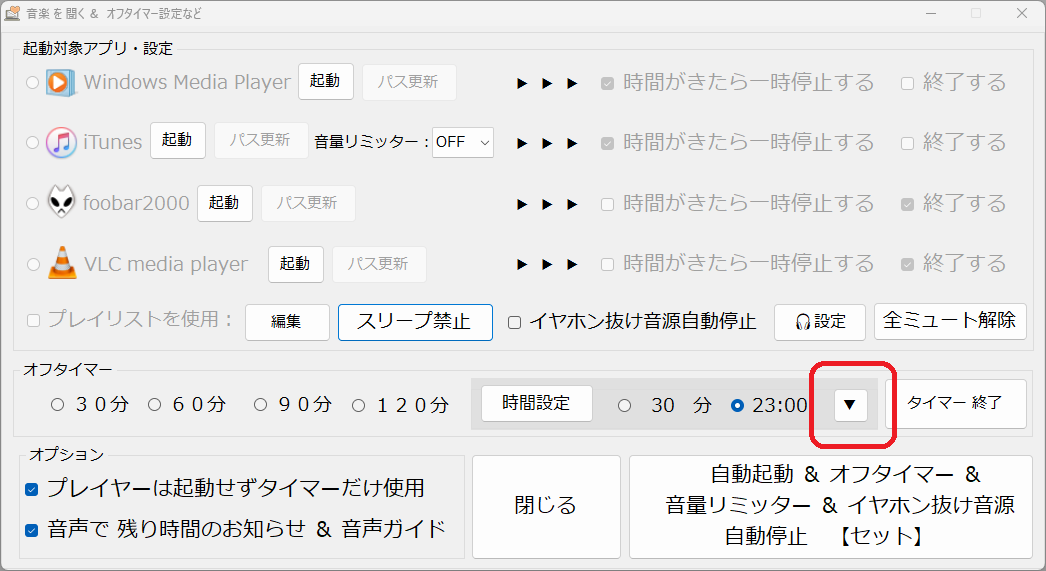Select the Windows Media Player radio button
The height and width of the screenshot is (571, 1046).
click(x=32, y=83)
